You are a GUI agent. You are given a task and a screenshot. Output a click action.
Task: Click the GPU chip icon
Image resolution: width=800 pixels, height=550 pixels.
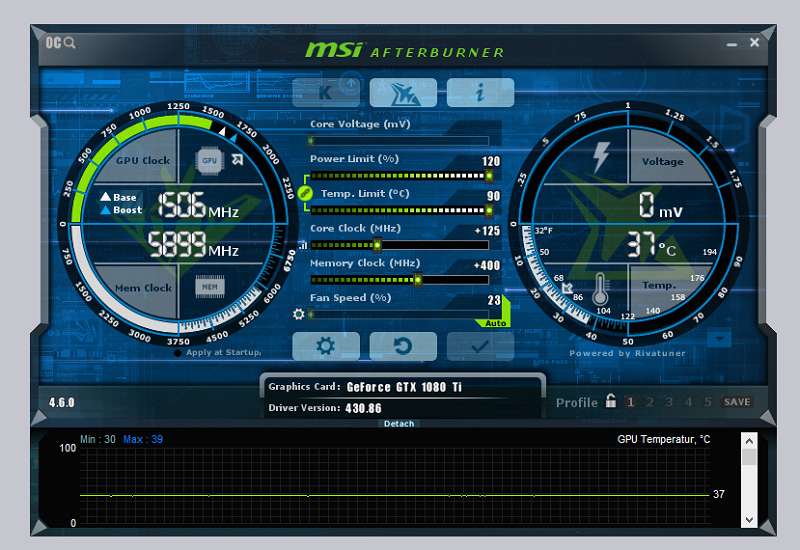(209, 161)
